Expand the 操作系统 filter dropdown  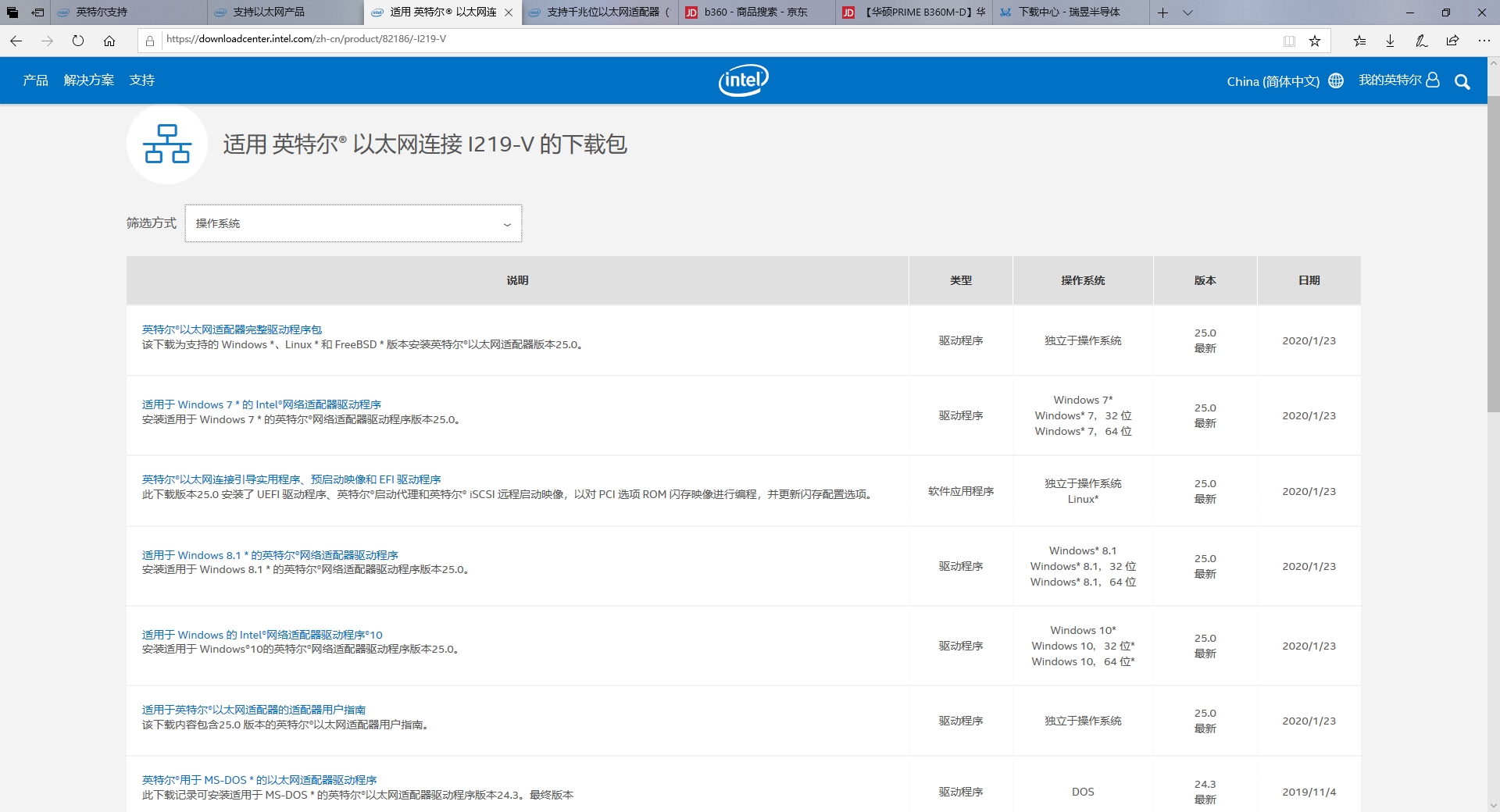click(x=353, y=223)
